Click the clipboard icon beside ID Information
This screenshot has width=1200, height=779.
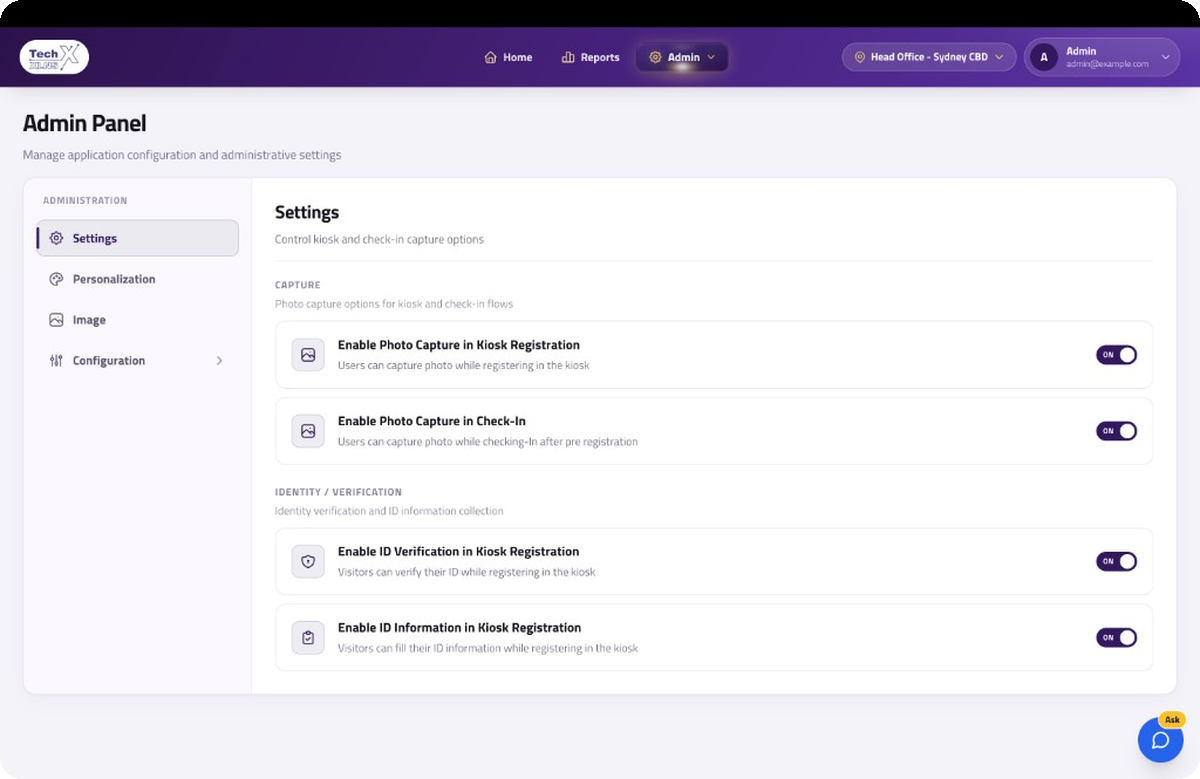coord(308,637)
